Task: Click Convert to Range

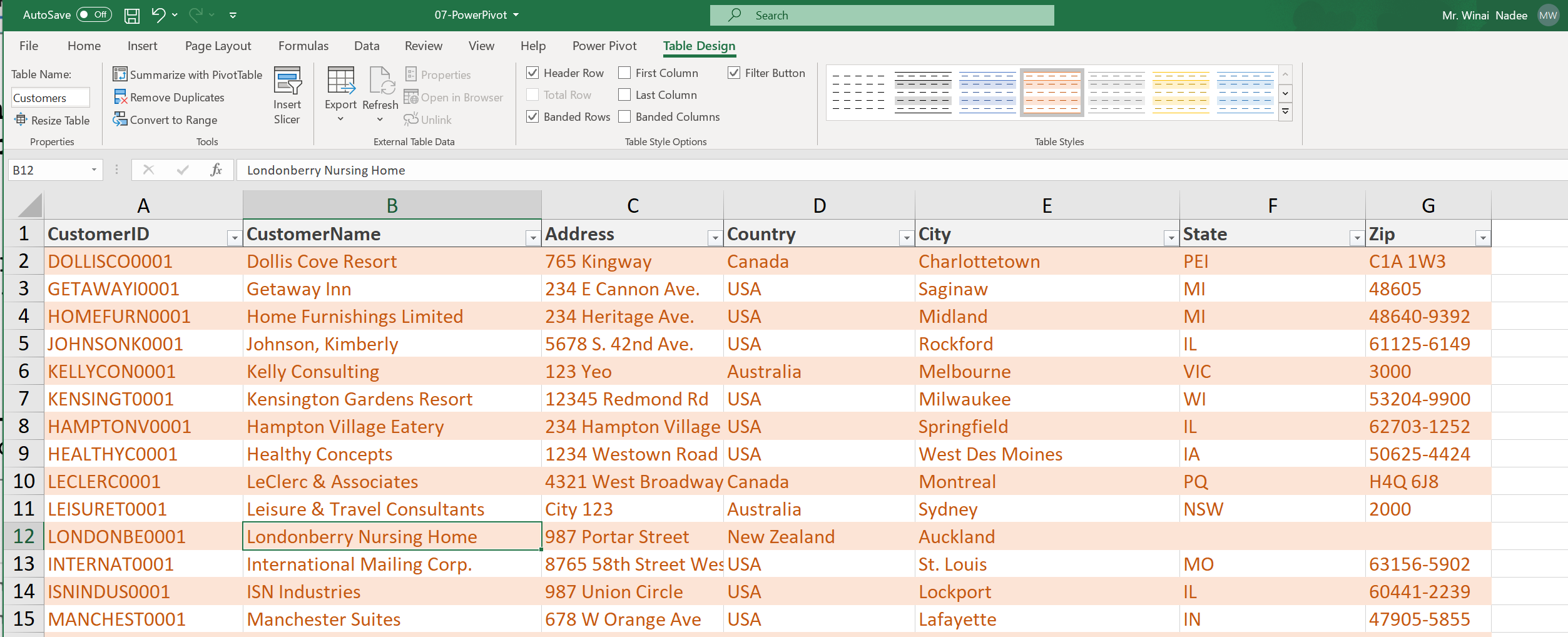Action: click(165, 120)
